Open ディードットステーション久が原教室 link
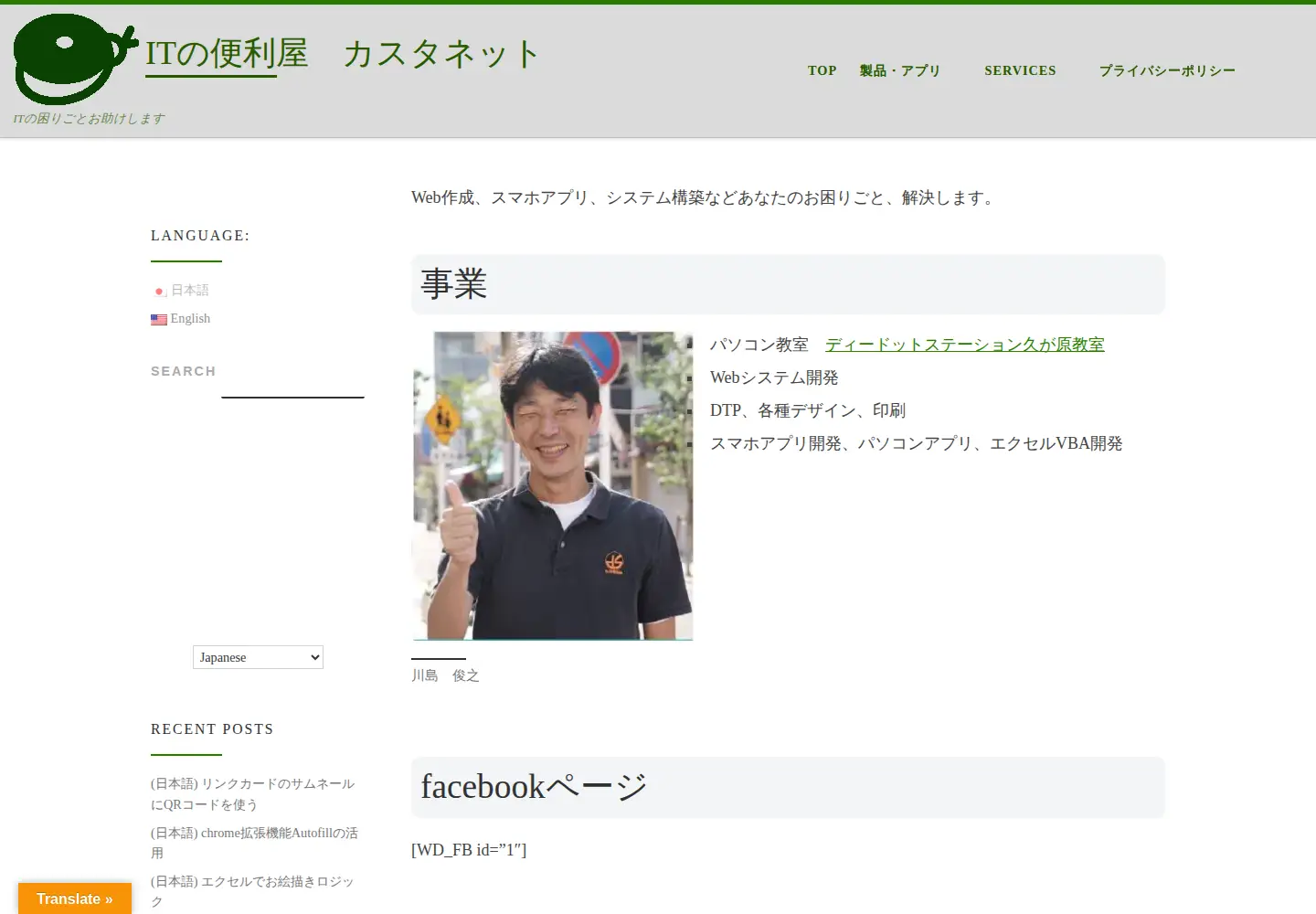Screen dimensions: 1316x914 click(x=965, y=345)
